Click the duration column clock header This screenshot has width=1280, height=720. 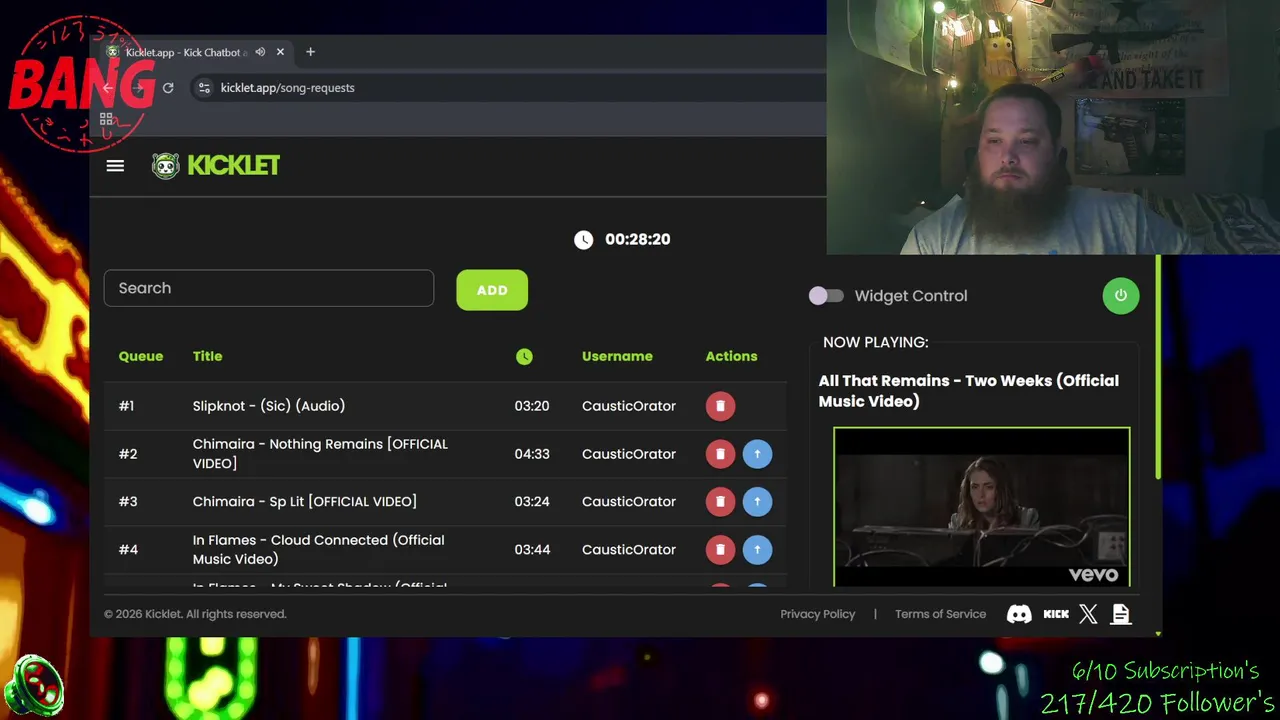tap(524, 356)
